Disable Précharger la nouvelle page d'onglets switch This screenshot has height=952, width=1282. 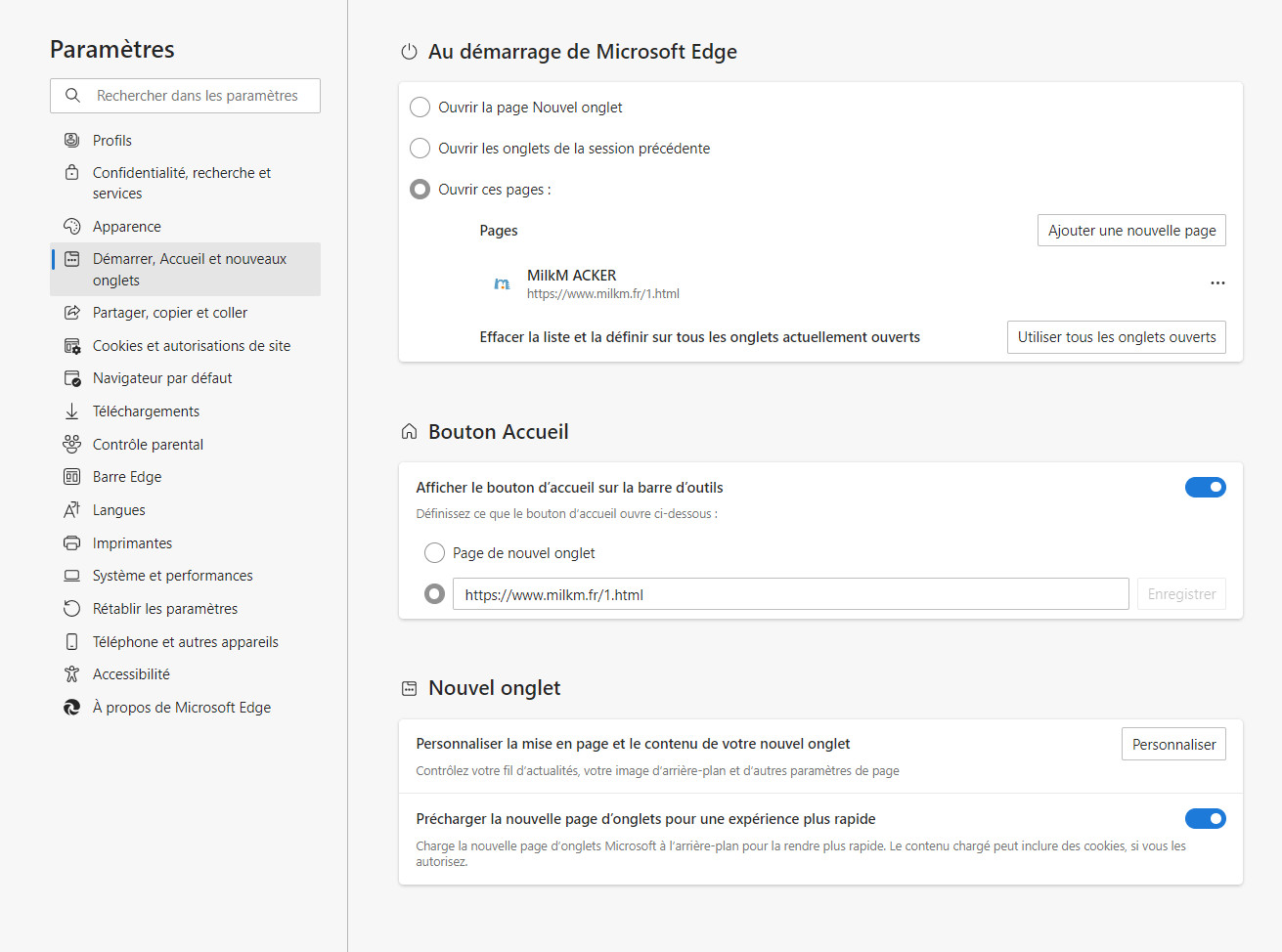point(1206,818)
